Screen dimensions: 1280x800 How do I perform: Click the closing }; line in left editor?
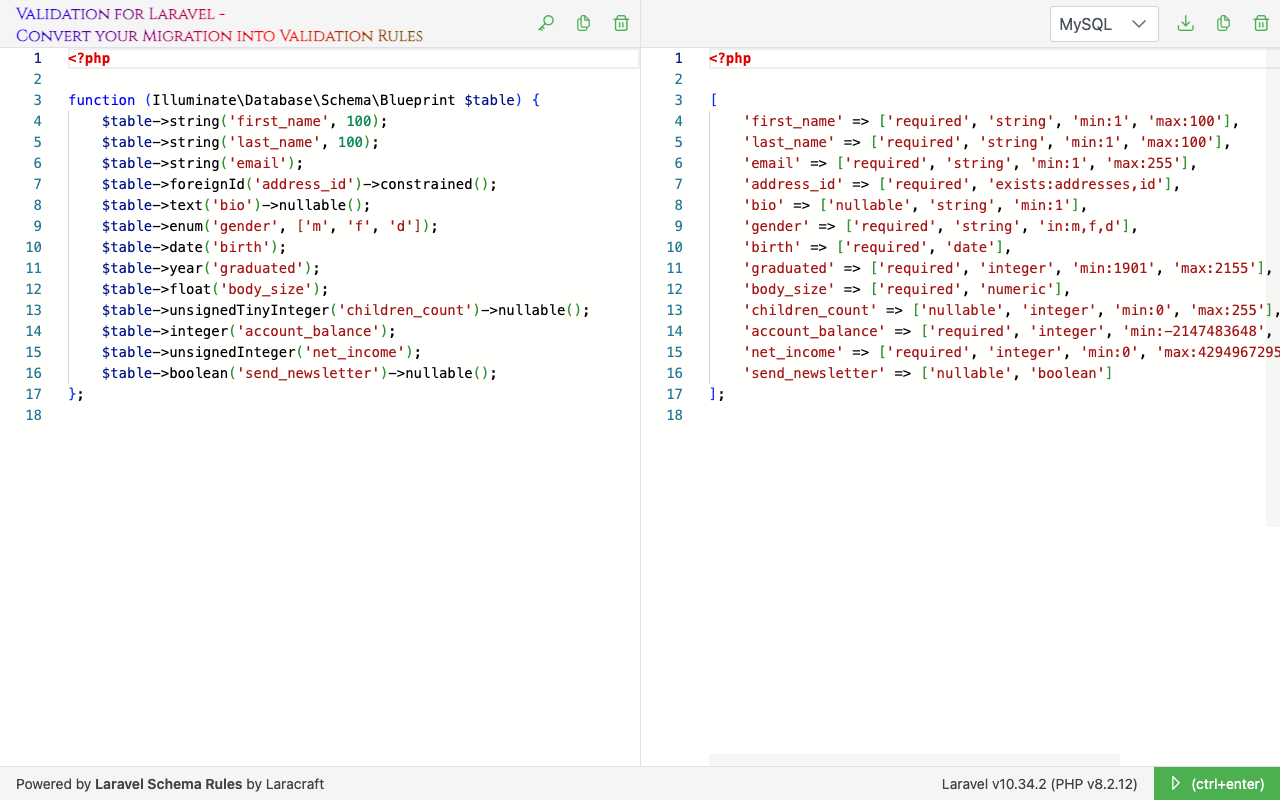point(76,394)
